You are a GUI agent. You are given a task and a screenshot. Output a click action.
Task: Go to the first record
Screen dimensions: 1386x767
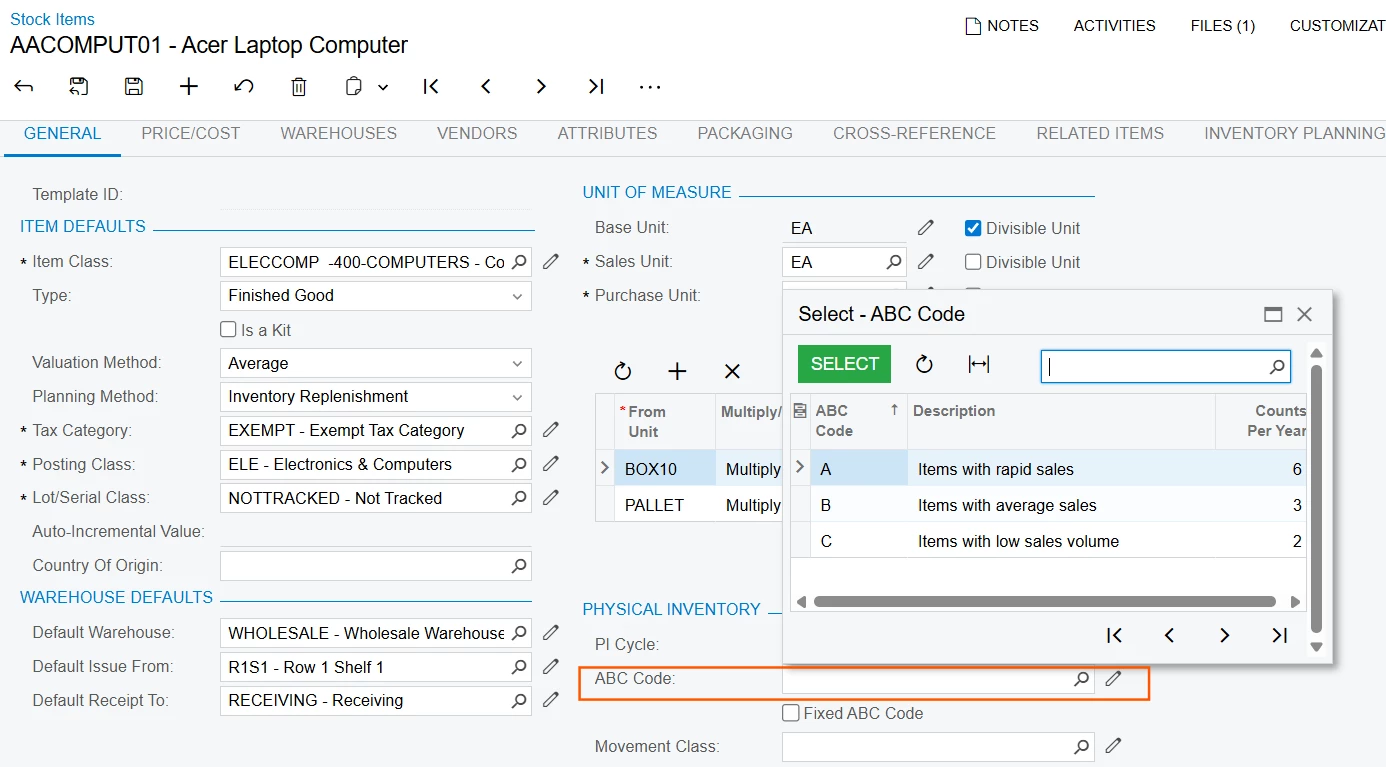tap(431, 87)
